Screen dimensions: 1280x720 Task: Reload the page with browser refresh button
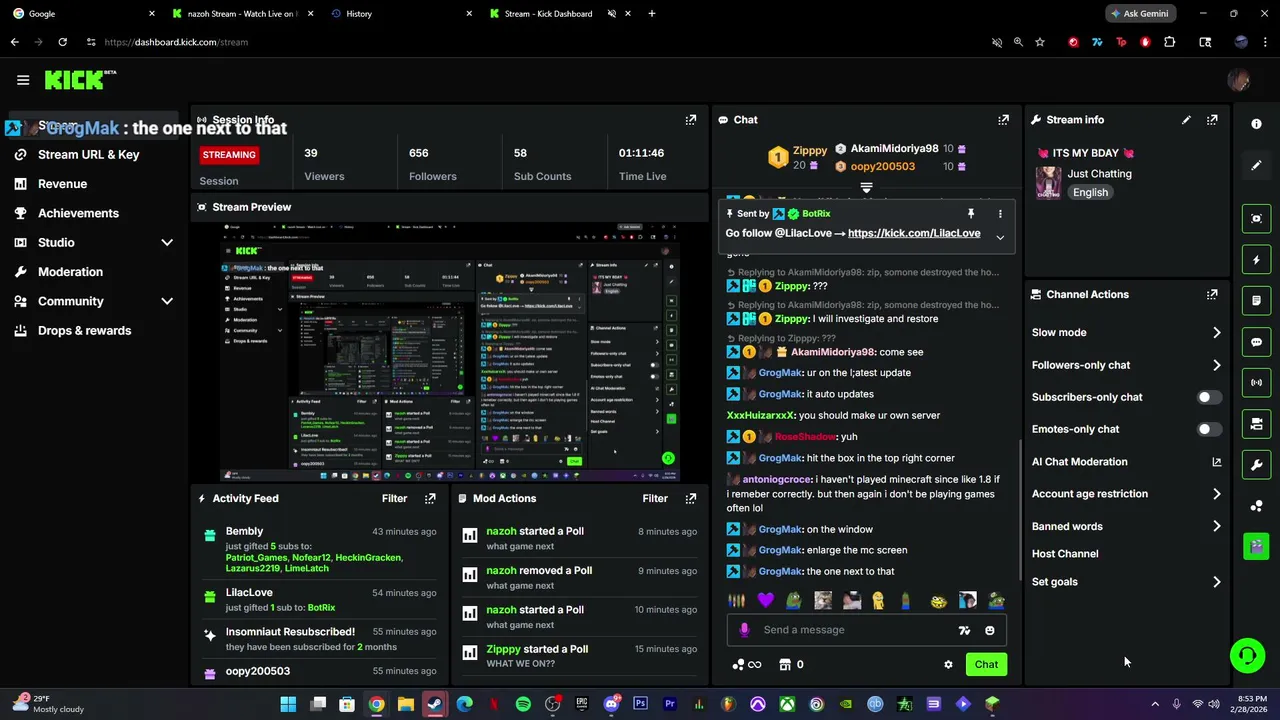[x=62, y=42]
